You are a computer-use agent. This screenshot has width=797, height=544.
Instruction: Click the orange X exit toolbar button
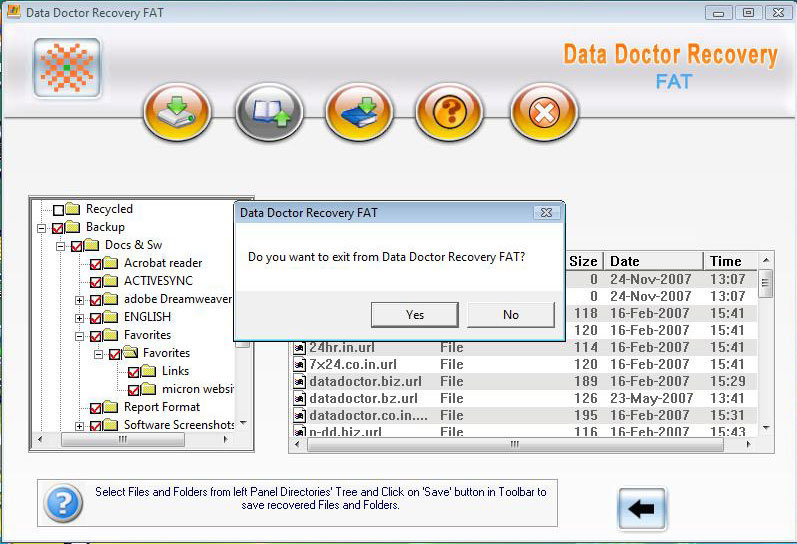tap(544, 111)
